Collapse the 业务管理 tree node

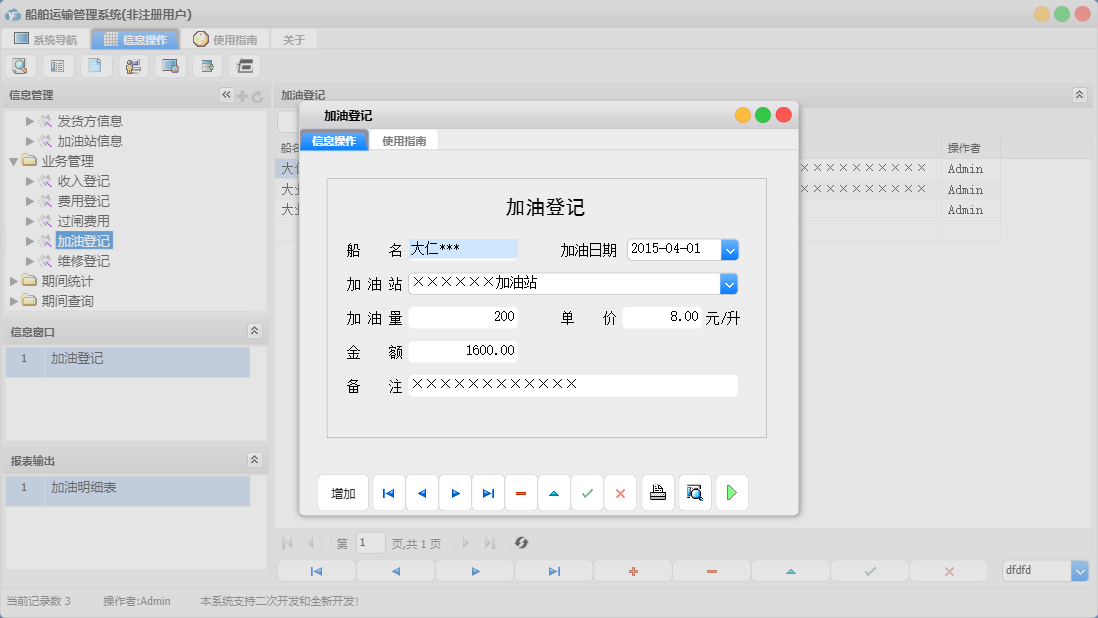click(x=13, y=160)
